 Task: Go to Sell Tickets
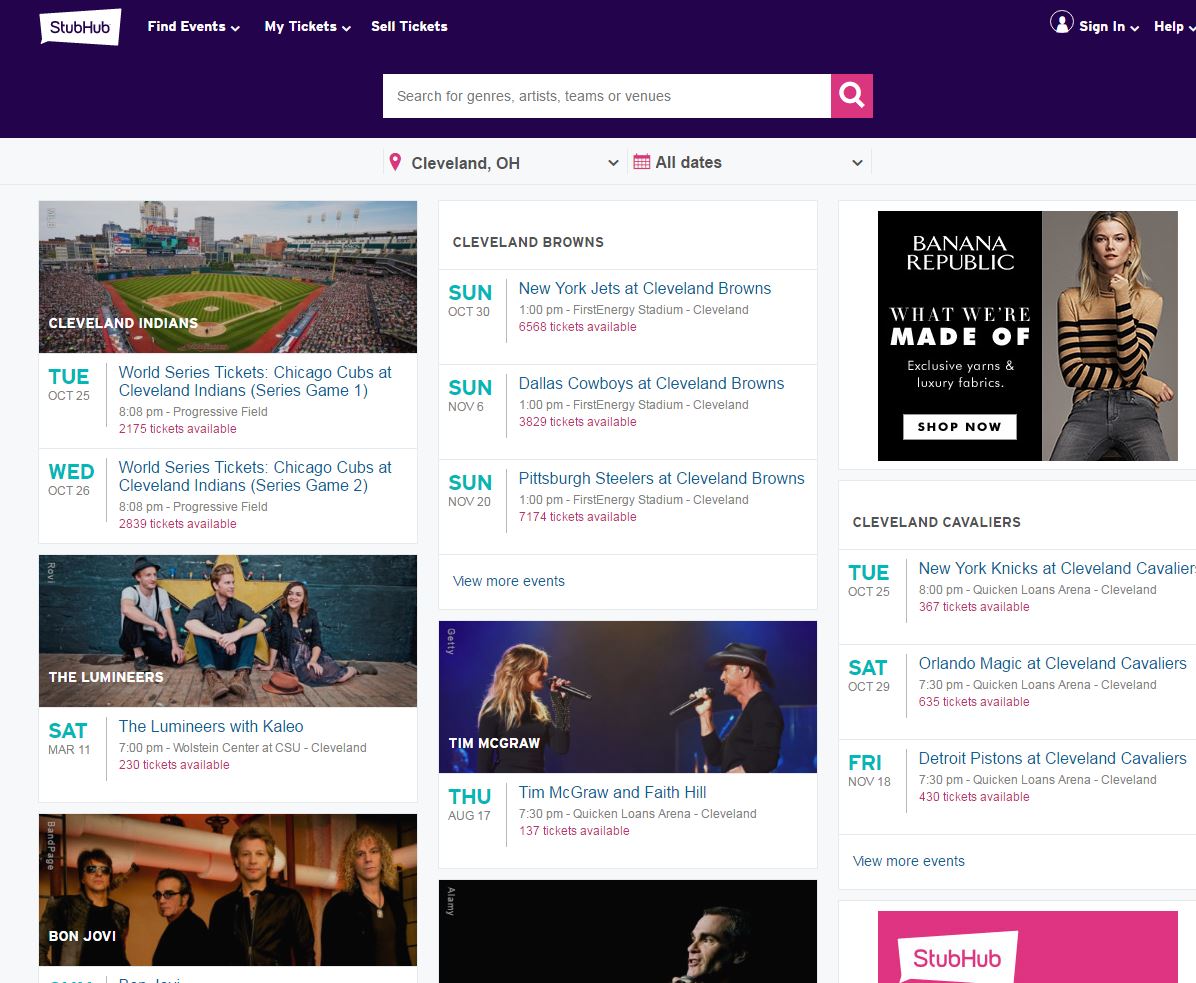[x=409, y=27]
